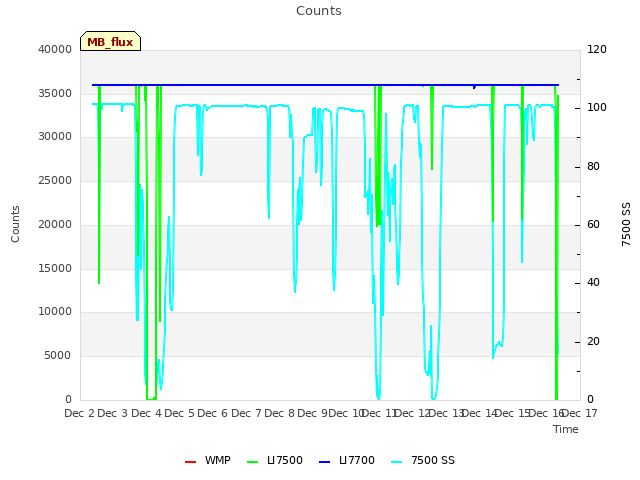Click the 15000 left axis tick label

coord(55,268)
